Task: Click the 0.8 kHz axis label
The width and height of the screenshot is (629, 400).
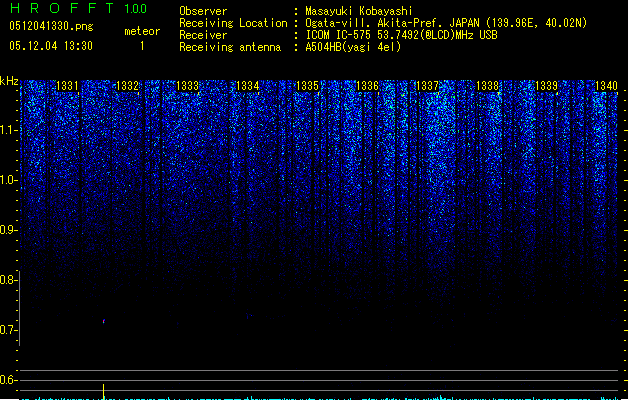Action: pos(8,280)
